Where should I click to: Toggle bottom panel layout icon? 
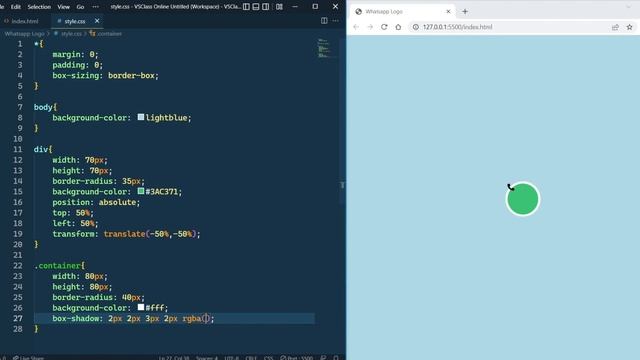click(x=256, y=7)
